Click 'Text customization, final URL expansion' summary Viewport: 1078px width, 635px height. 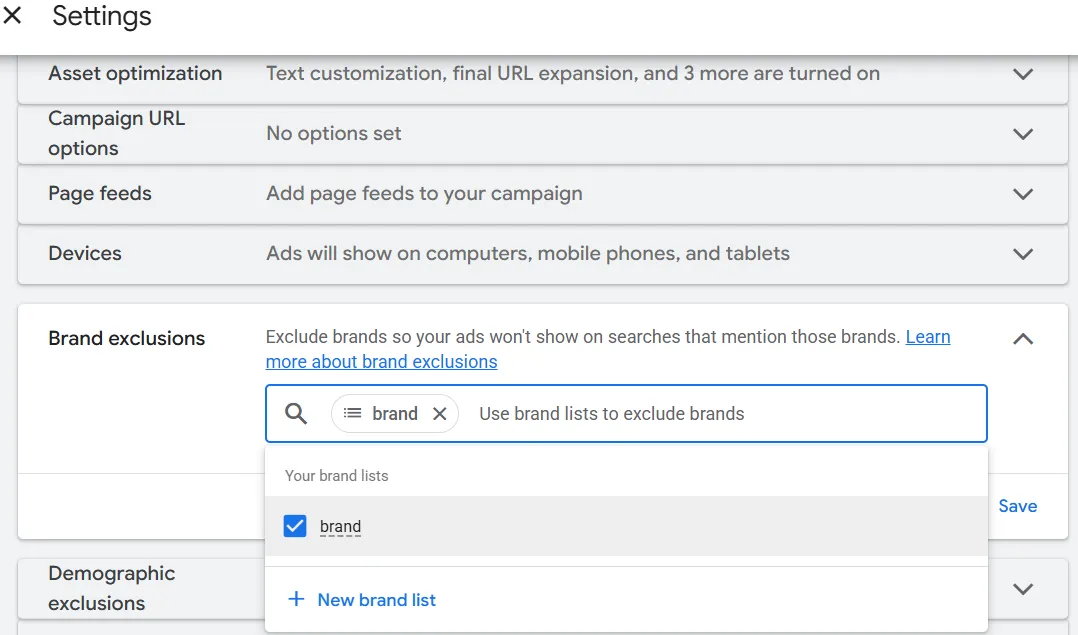tap(573, 74)
